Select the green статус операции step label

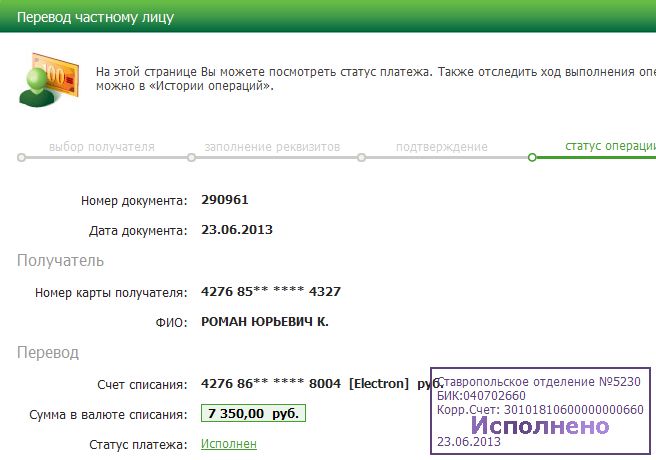[x=609, y=146]
